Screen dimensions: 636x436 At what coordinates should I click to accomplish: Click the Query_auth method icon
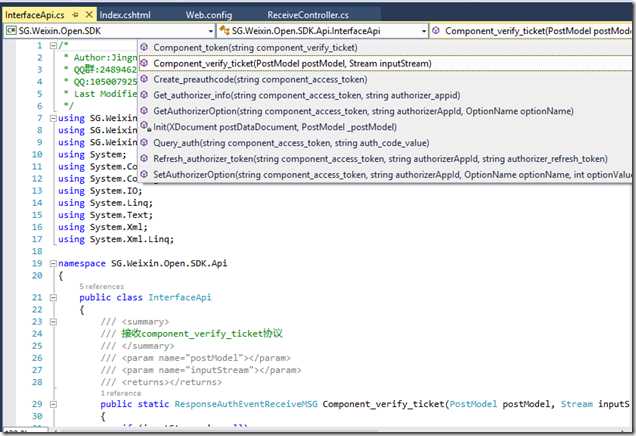click(x=144, y=142)
